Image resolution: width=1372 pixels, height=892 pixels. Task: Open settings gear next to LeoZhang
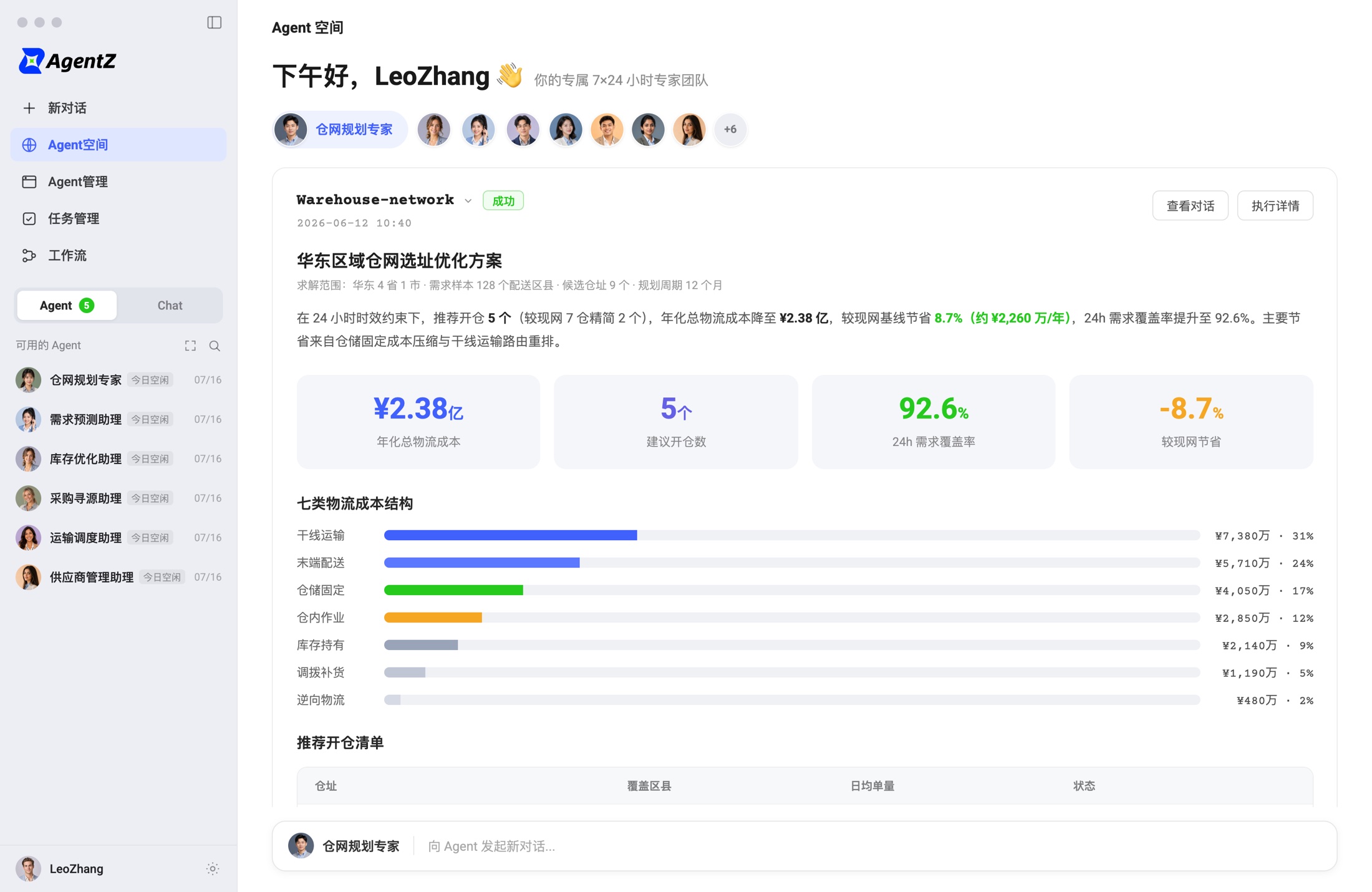[x=213, y=868]
